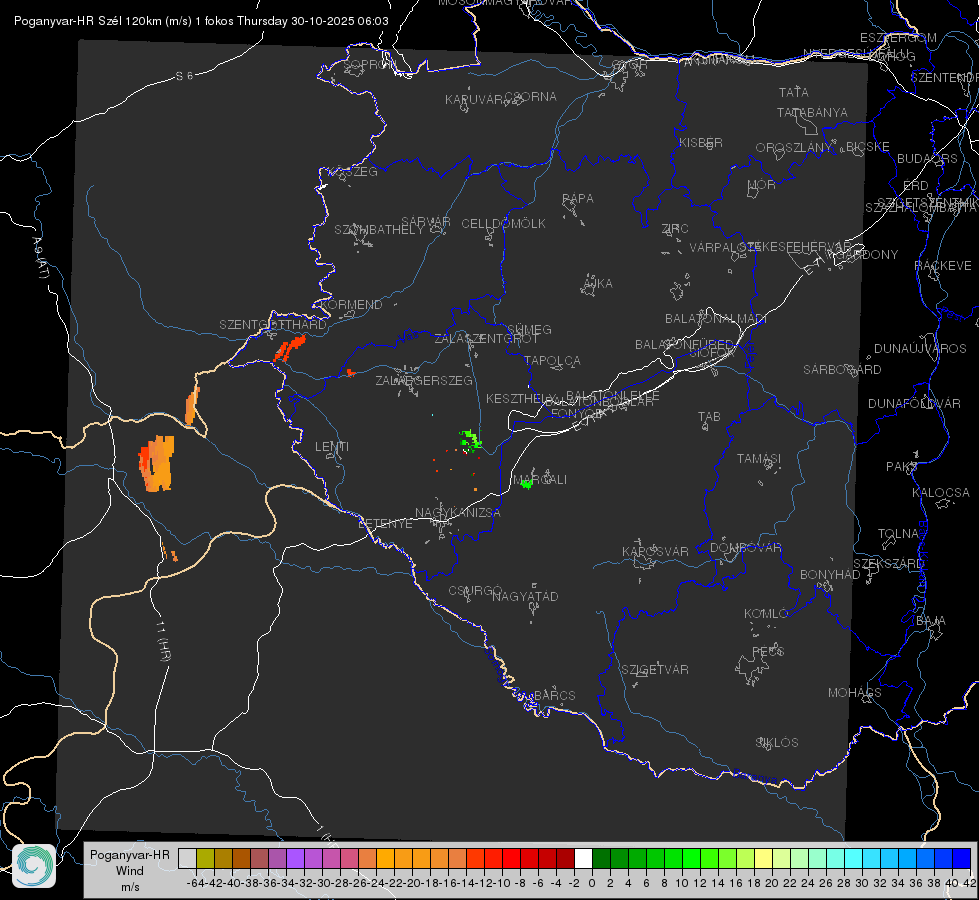Click the KAPOSVÁR city label
This screenshot has height=900, width=979.
click(656, 551)
